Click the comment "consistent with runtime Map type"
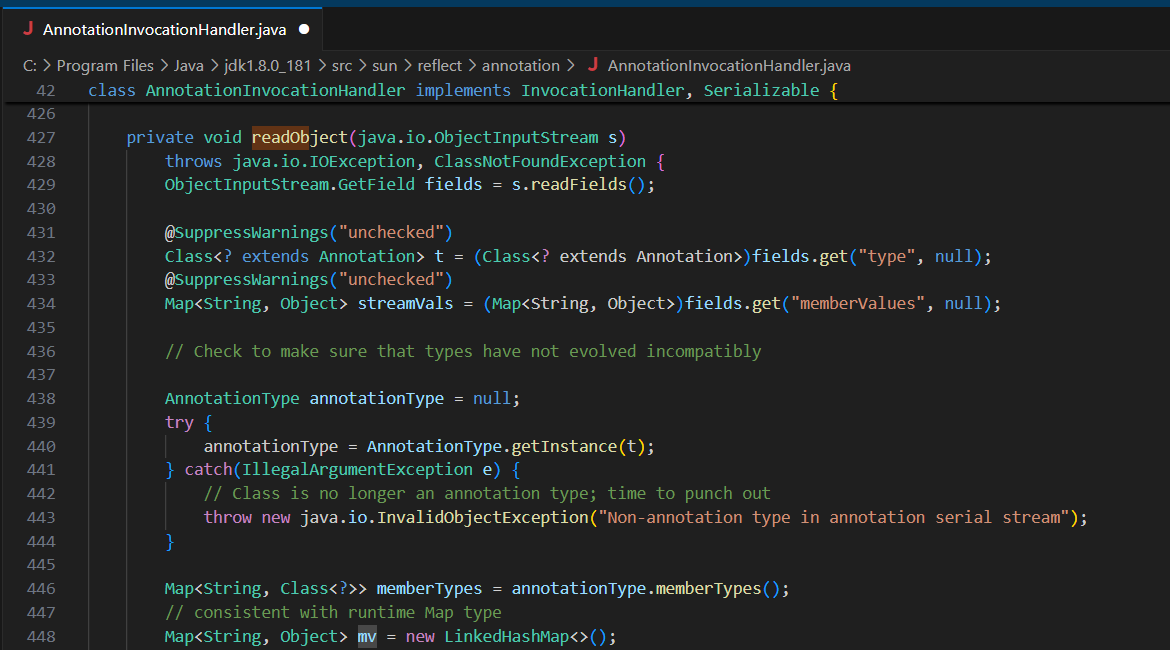This screenshot has width=1170, height=650. tap(333, 612)
